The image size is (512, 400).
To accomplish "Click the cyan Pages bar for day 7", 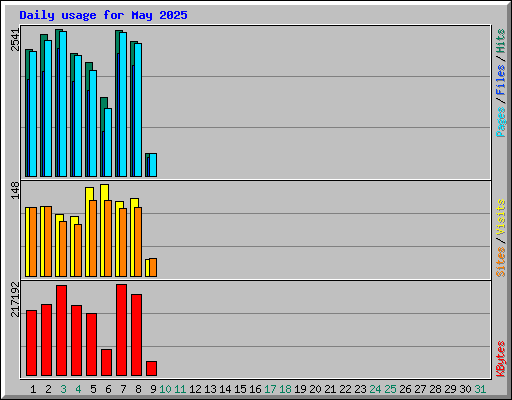I will point(123,104).
